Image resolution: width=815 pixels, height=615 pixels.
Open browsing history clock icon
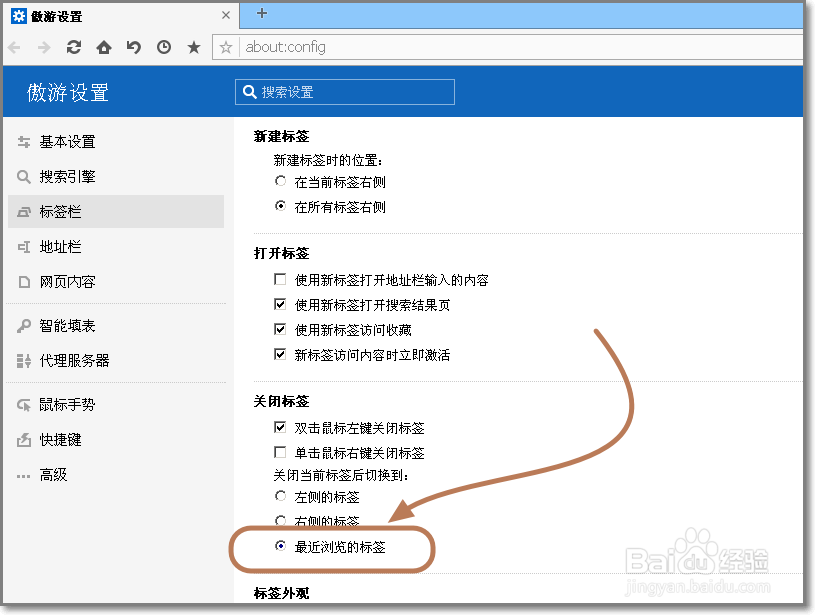(x=164, y=47)
